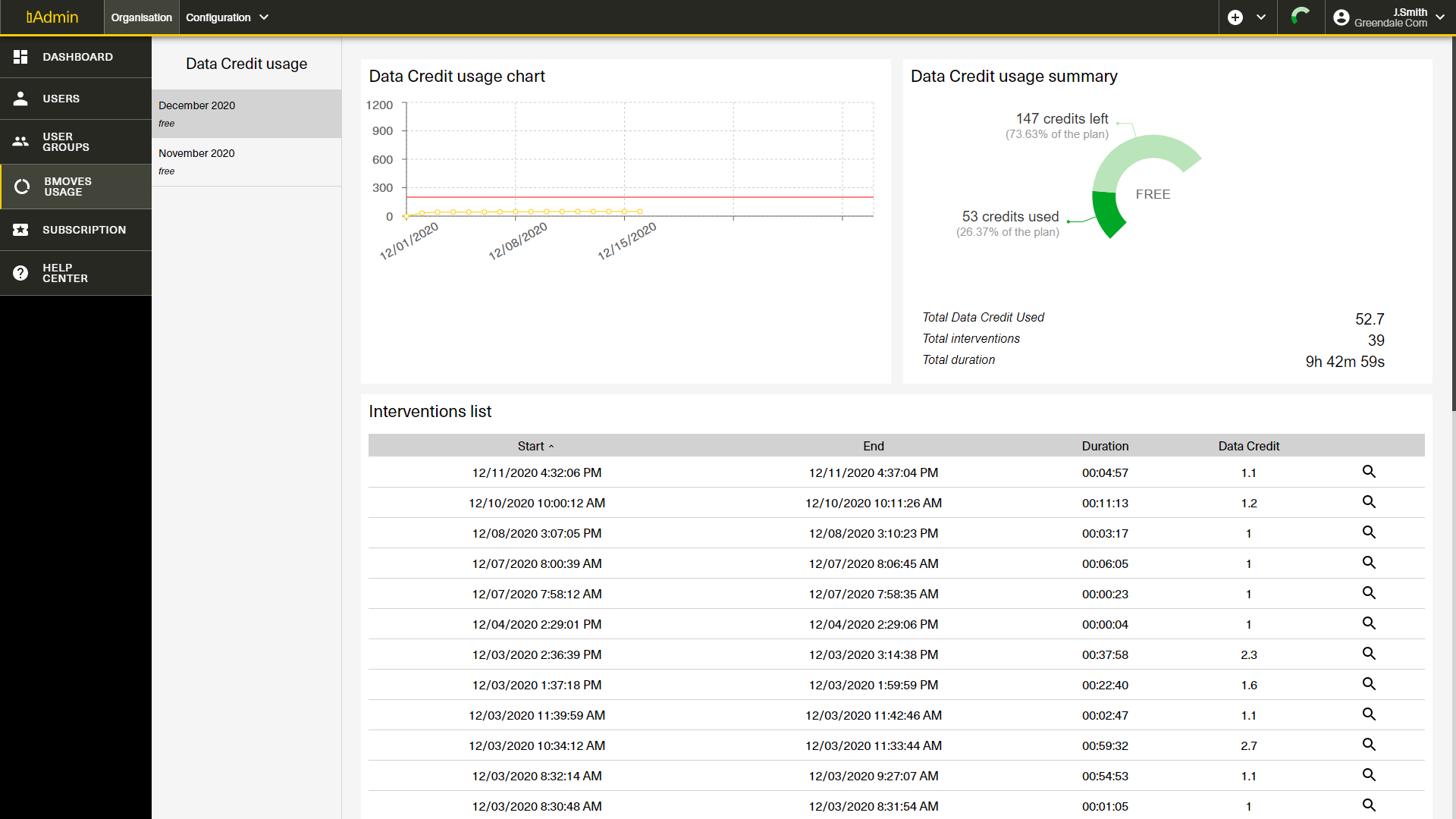Image resolution: width=1456 pixels, height=819 pixels.
Task: Select the User Groups icon
Action: coord(20,142)
